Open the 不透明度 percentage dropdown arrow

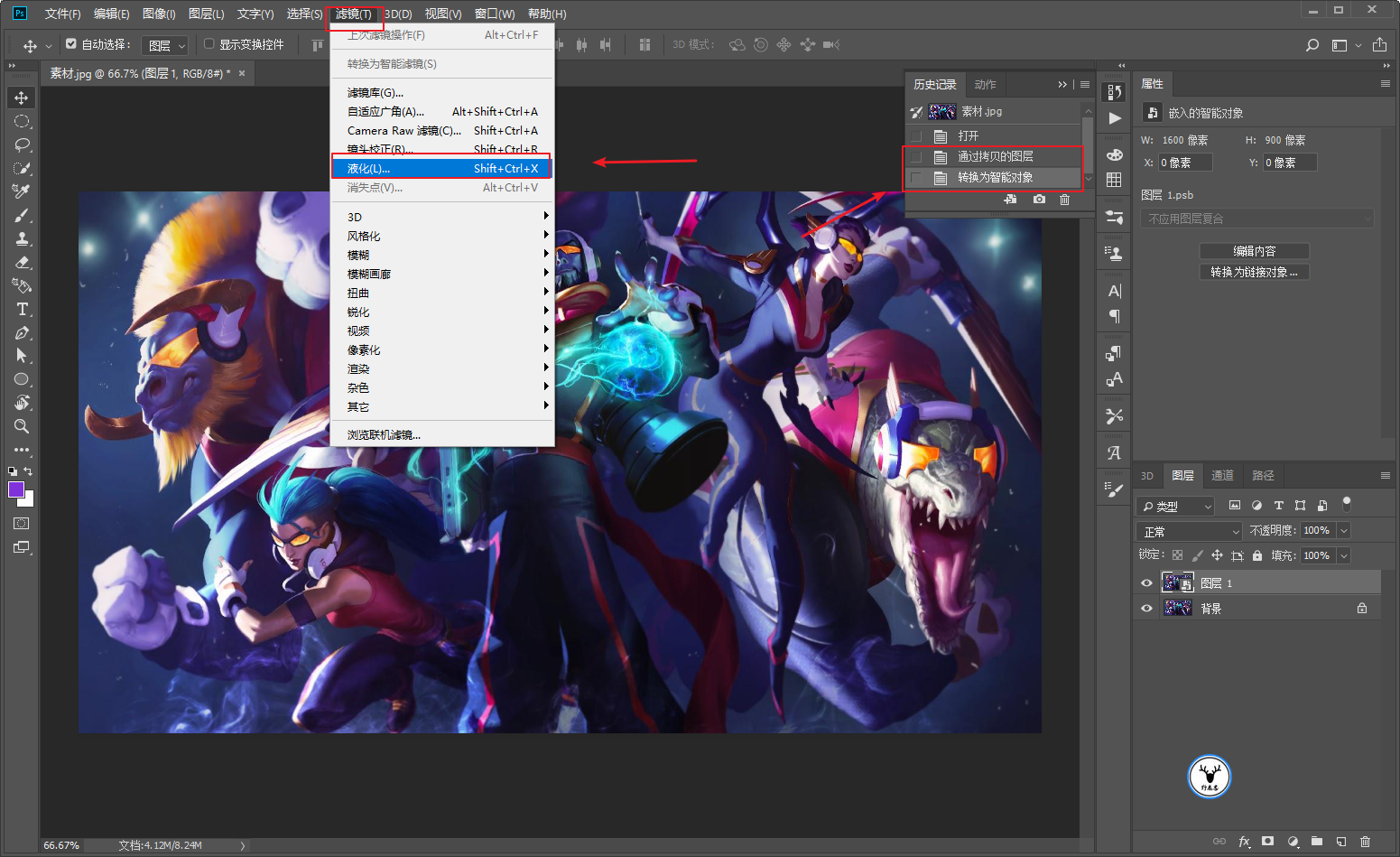point(1344,531)
